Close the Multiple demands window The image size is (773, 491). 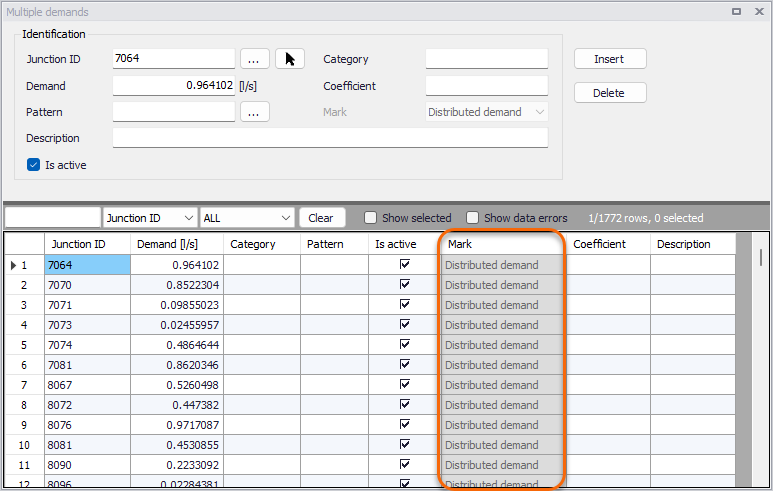759,11
